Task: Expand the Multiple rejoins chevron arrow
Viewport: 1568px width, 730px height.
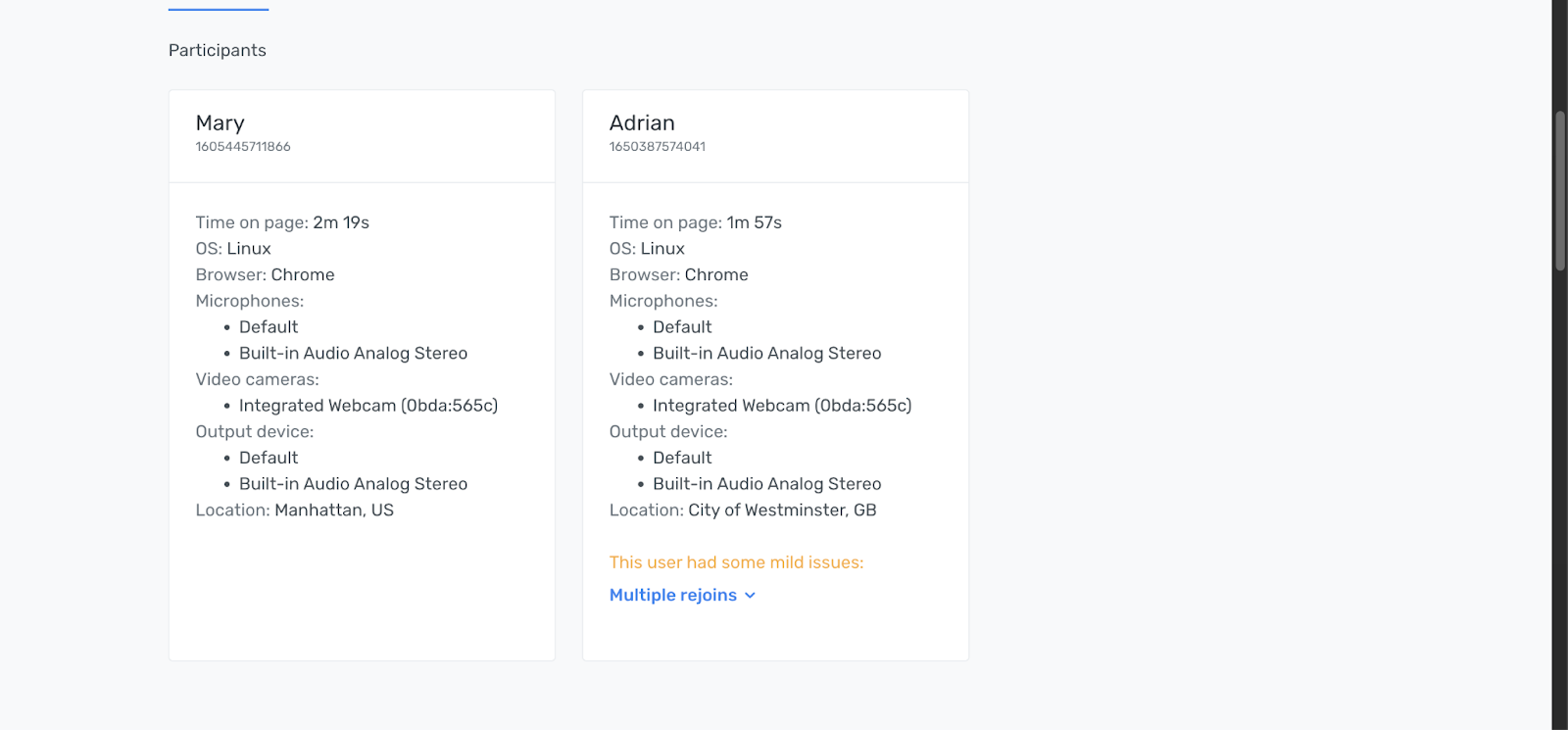Action: [x=750, y=596]
